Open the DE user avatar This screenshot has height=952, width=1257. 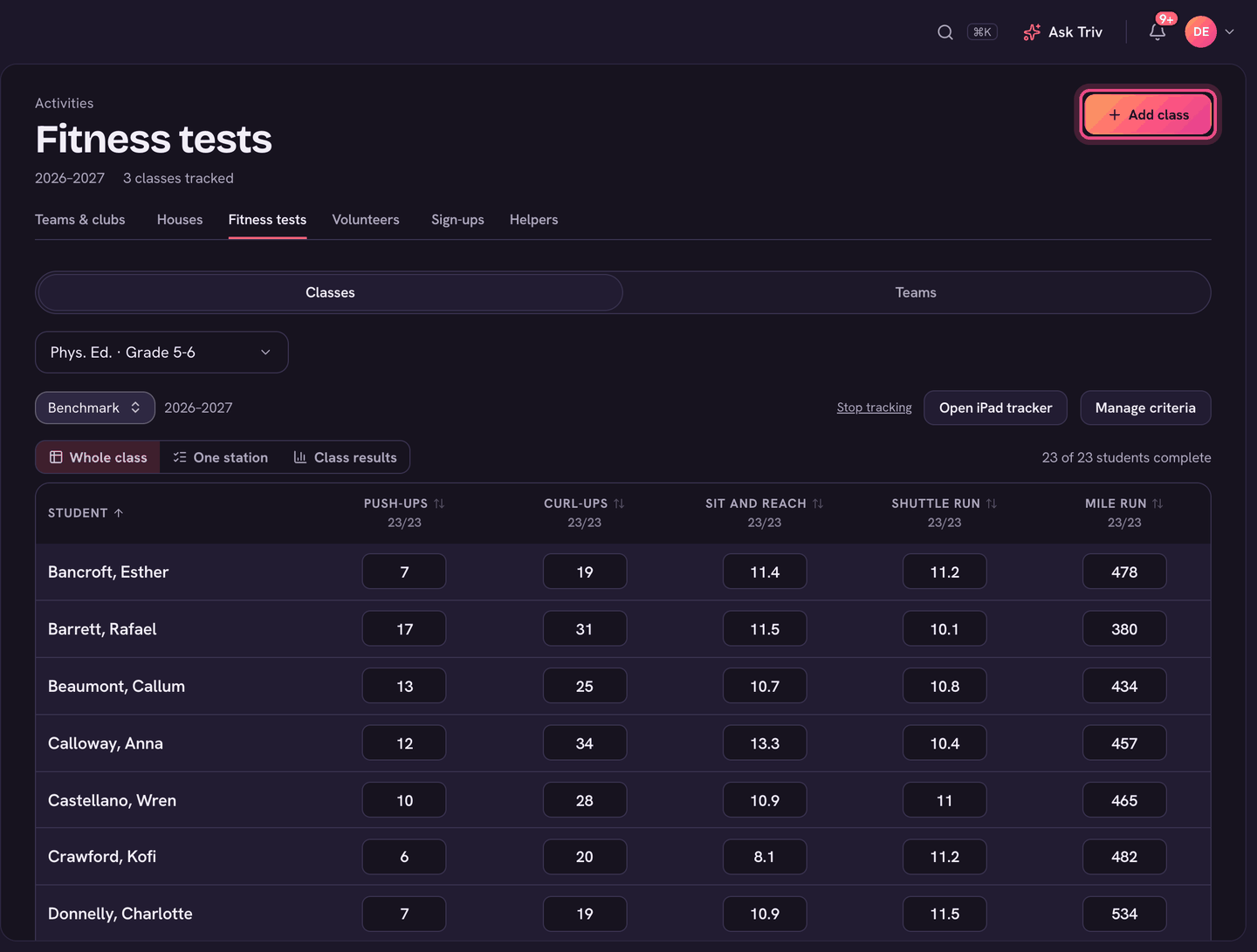(x=1200, y=32)
